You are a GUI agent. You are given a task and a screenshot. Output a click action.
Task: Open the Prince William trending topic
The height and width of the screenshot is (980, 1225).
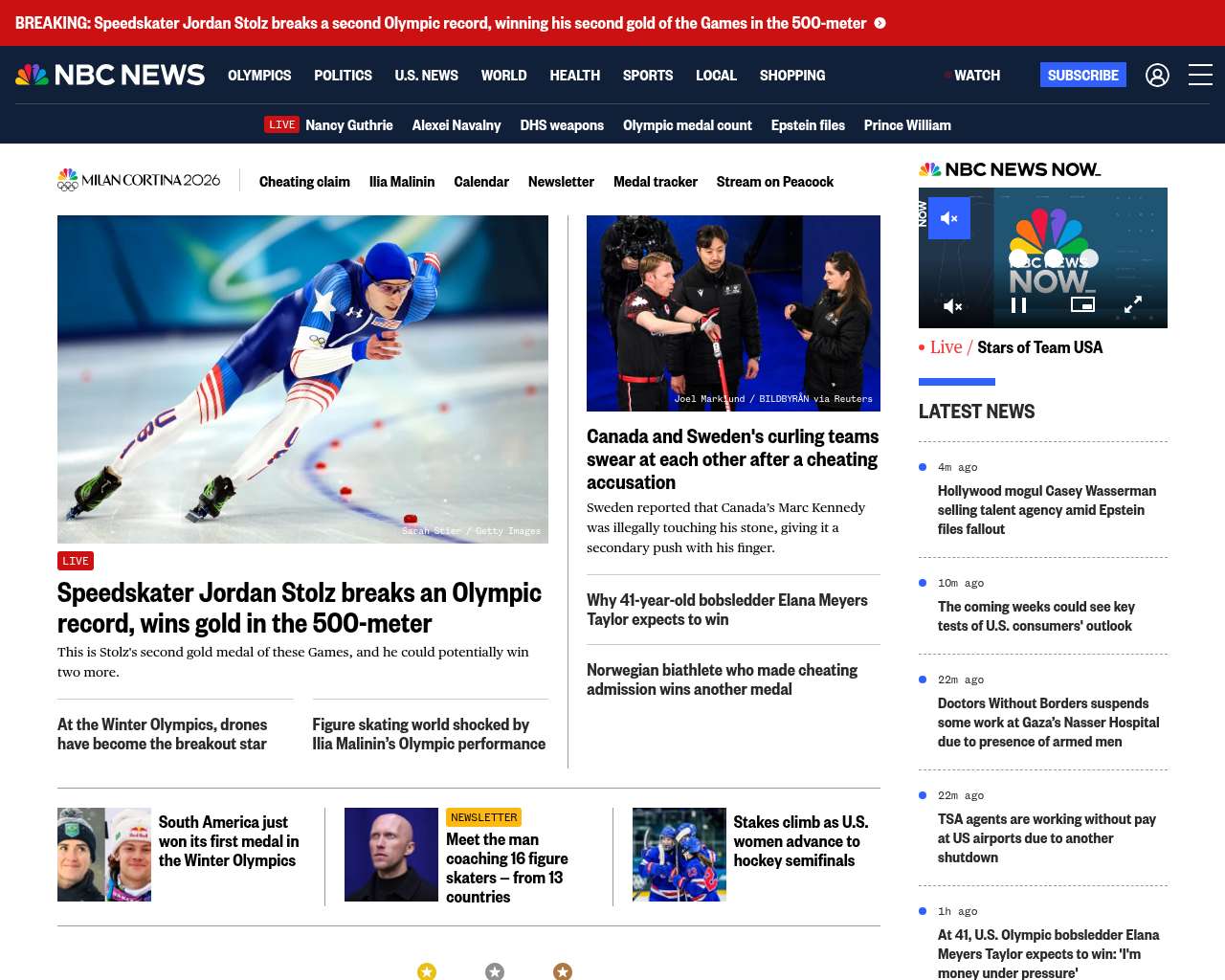(907, 124)
